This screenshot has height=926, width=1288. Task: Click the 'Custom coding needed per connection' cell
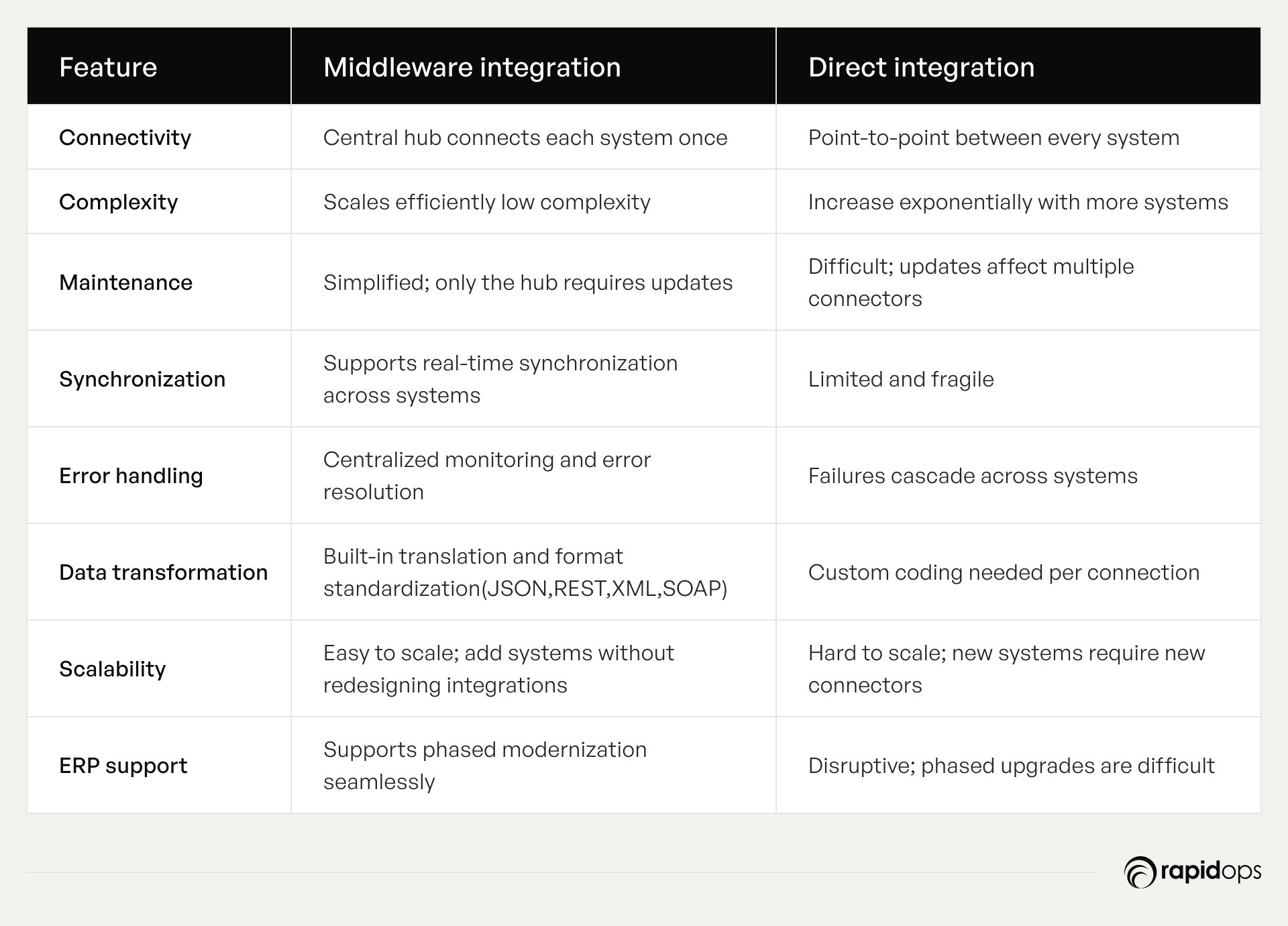tap(1004, 572)
